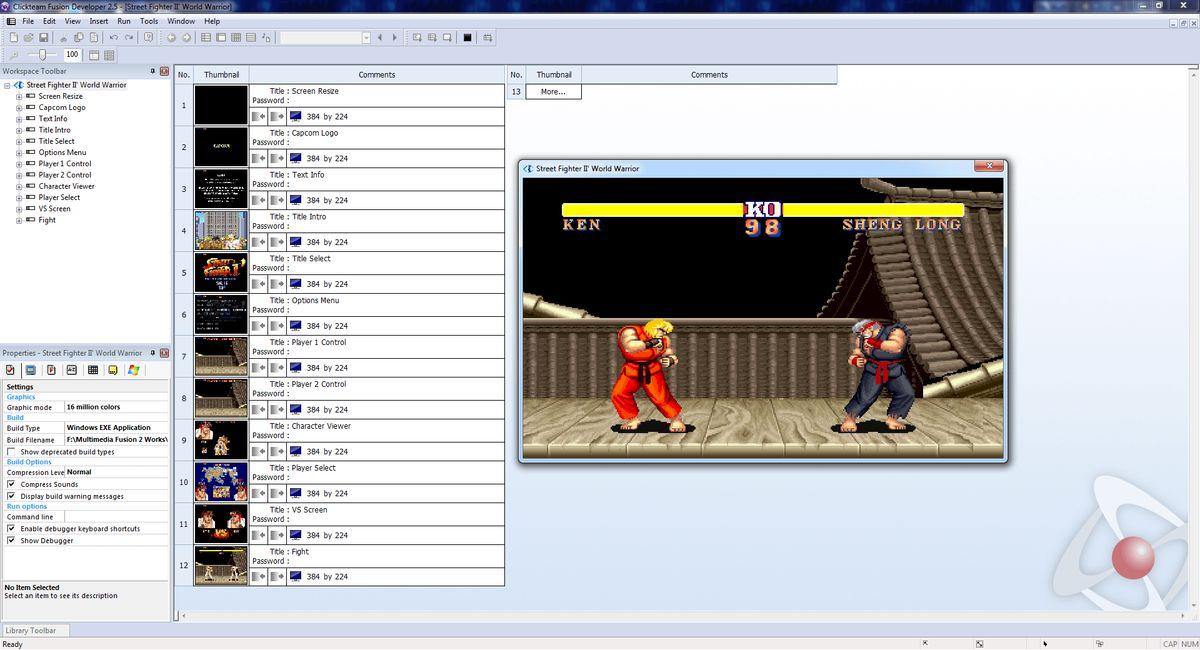
Task: Click the Save toolbar icon
Action: (x=45, y=38)
